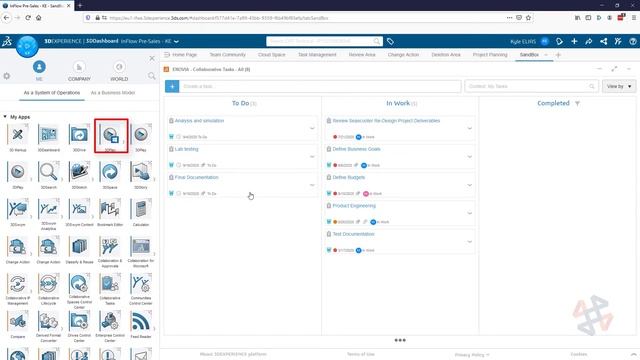Launch Enterprise Control Center app
The height and width of the screenshot is (360, 640).
[x=110, y=321]
